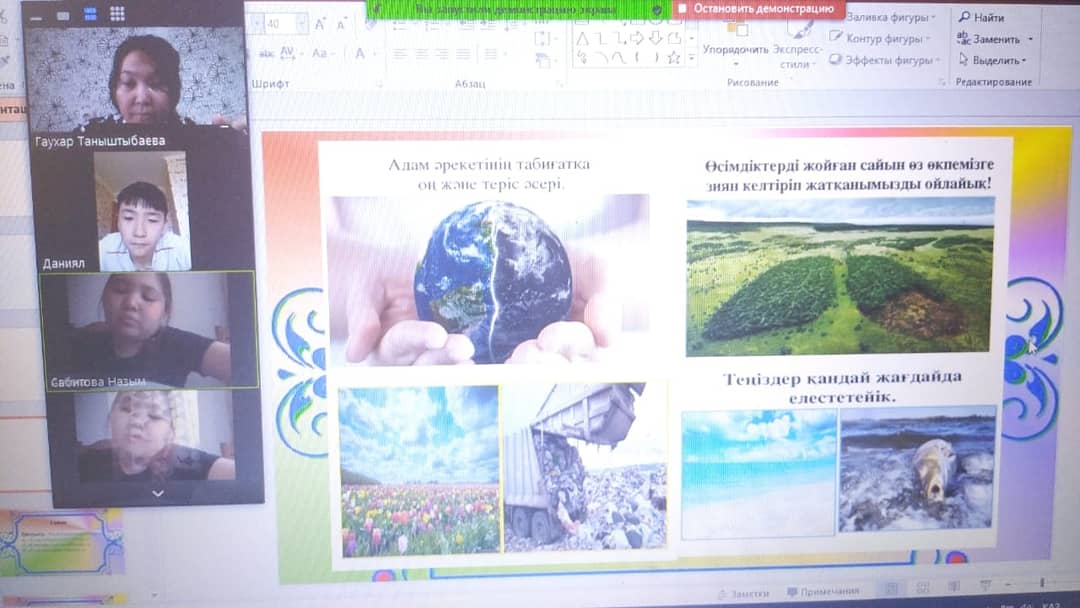Viewport: 1080px width, 608px height.
Task: Click the Найти search button
Action: tap(981, 17)
